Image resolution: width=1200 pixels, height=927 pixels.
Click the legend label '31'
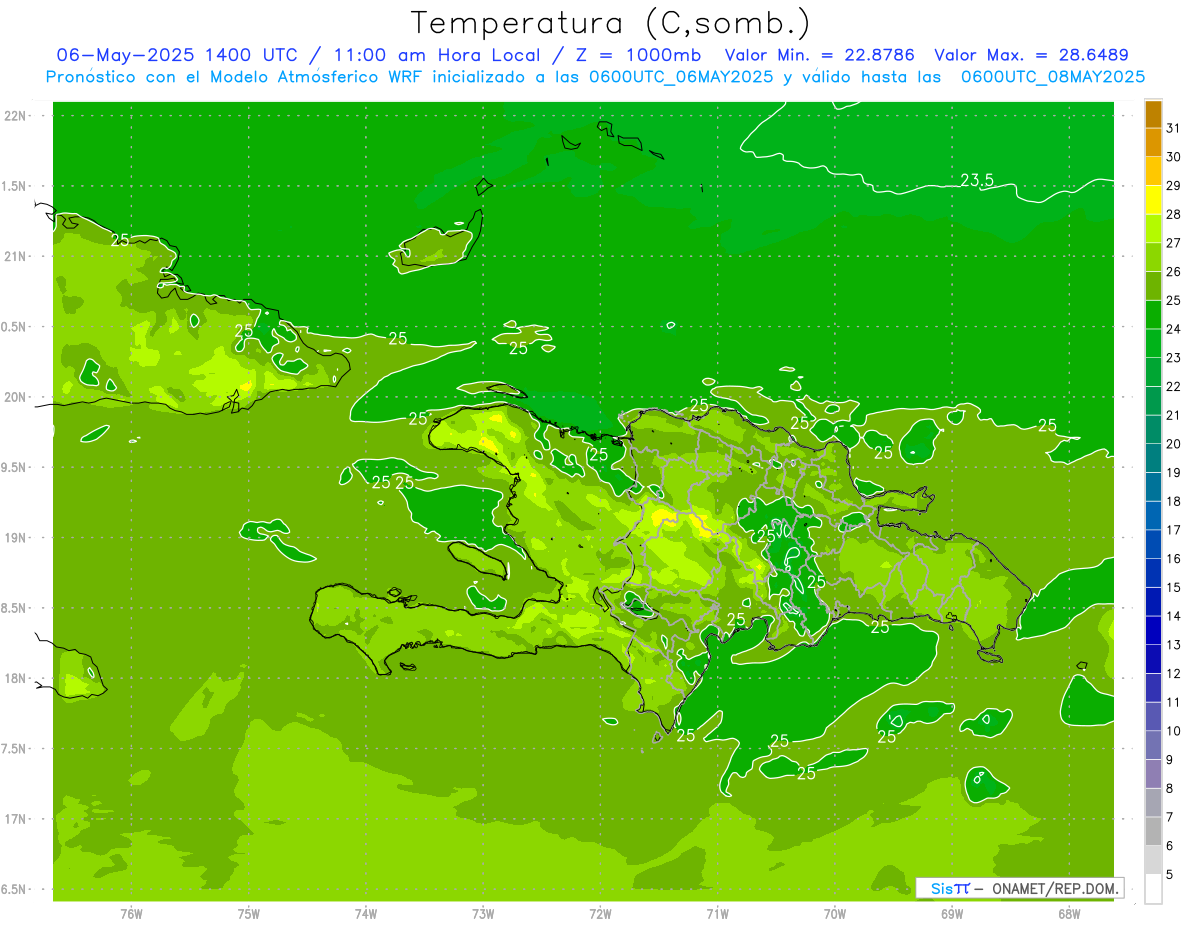1173,128
